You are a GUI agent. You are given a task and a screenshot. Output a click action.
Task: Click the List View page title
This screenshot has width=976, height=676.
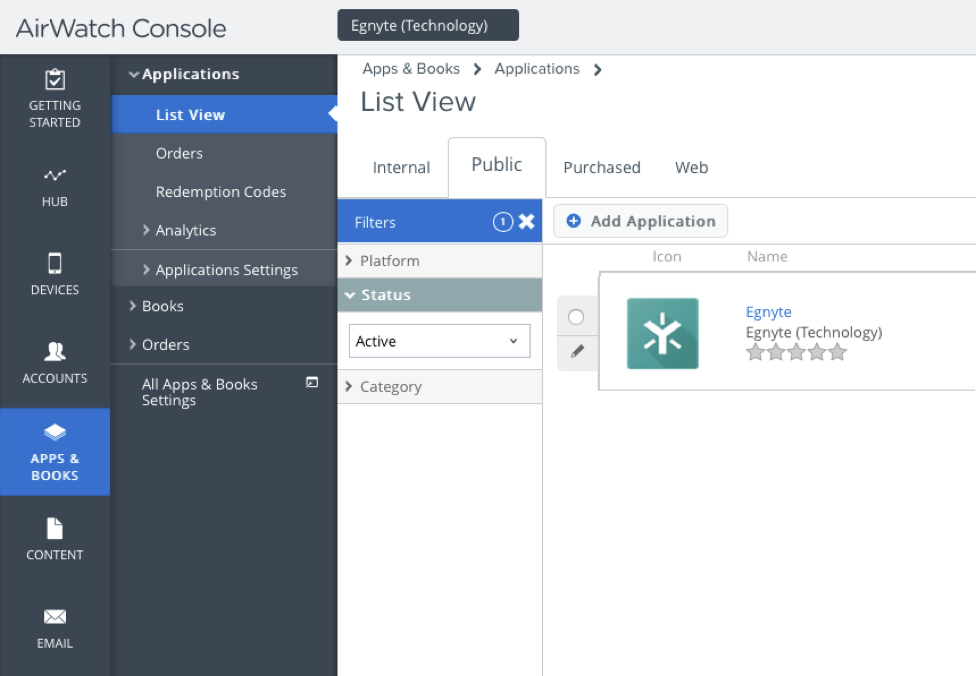(418, 101)
